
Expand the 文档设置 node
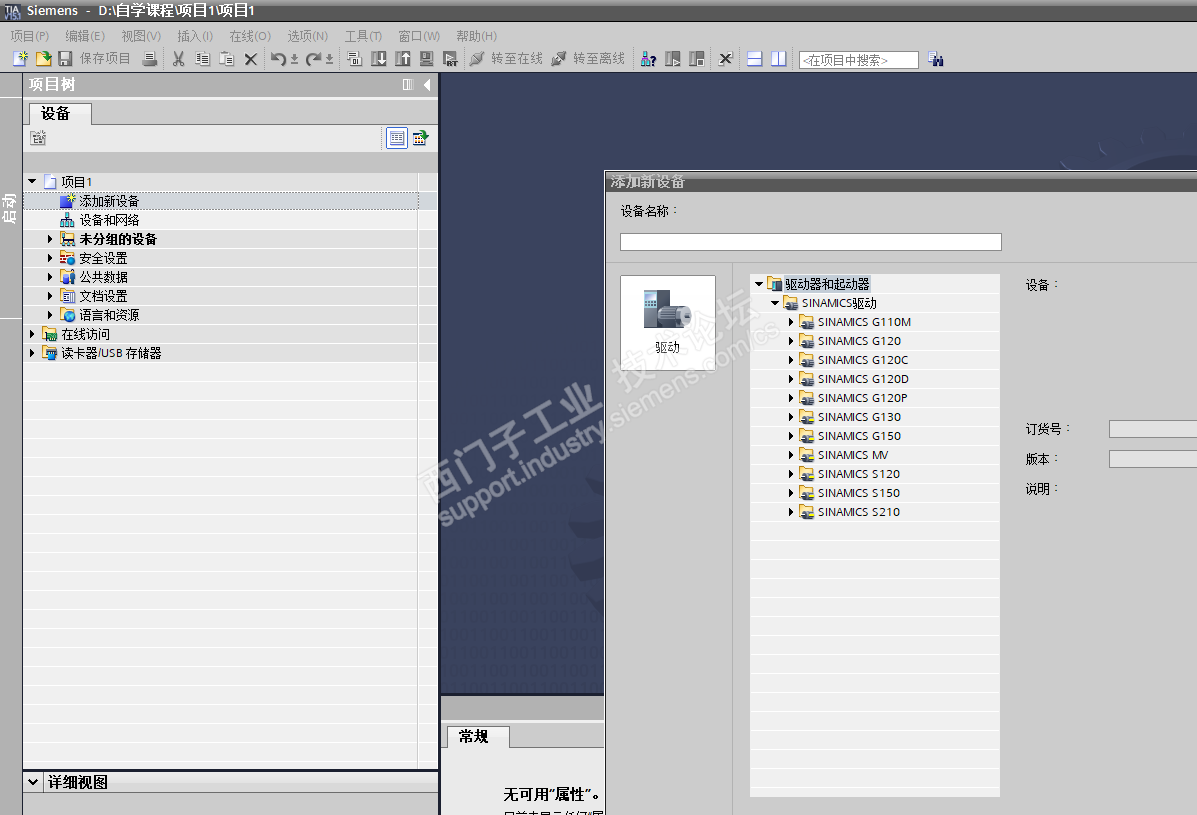[50, 296]
